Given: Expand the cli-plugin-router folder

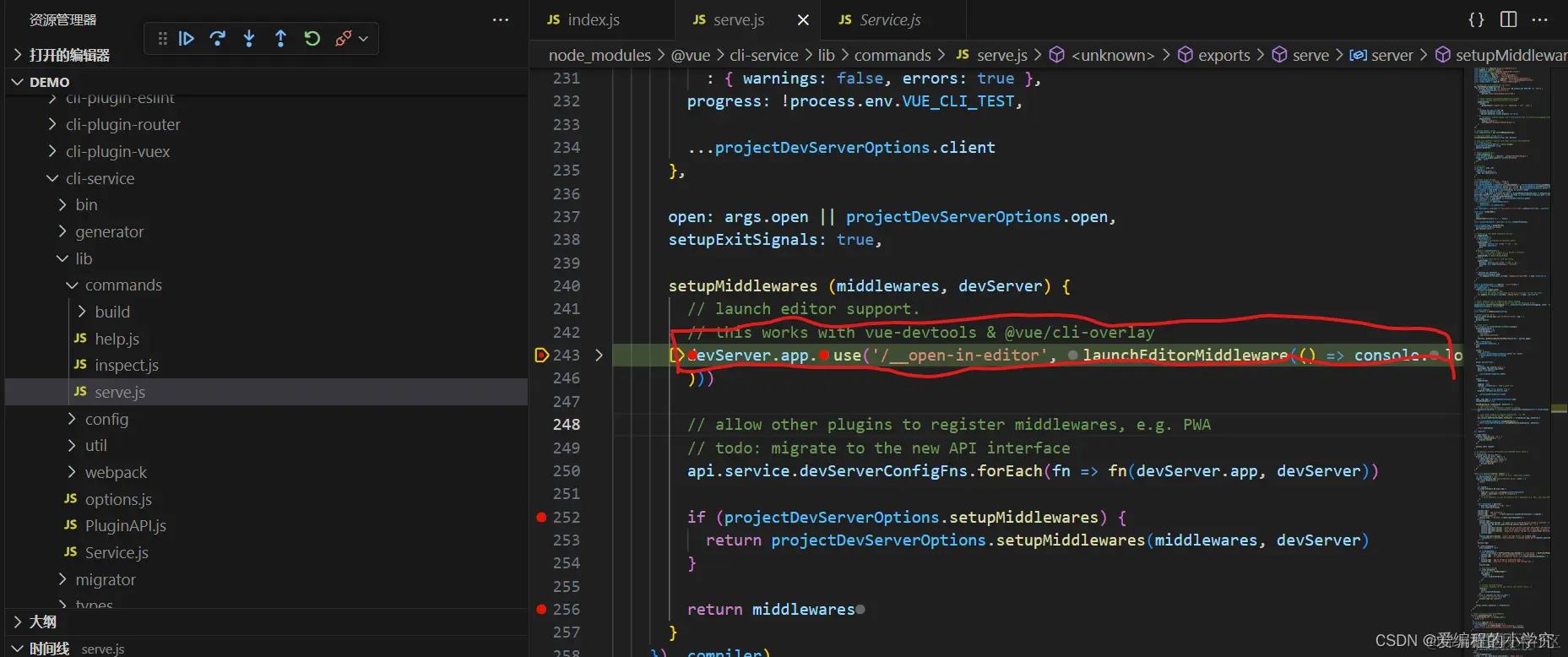Looking at the screenshot, I should [x=123, y=125].
